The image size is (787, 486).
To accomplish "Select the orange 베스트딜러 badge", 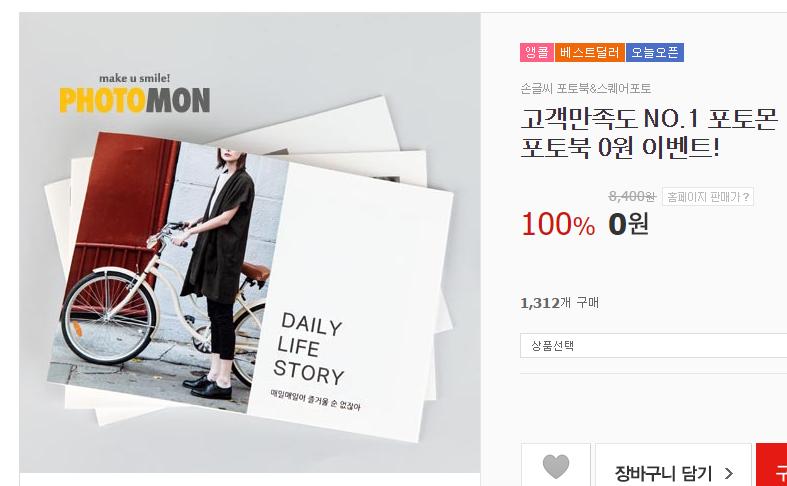I will (x=590, y=52).
